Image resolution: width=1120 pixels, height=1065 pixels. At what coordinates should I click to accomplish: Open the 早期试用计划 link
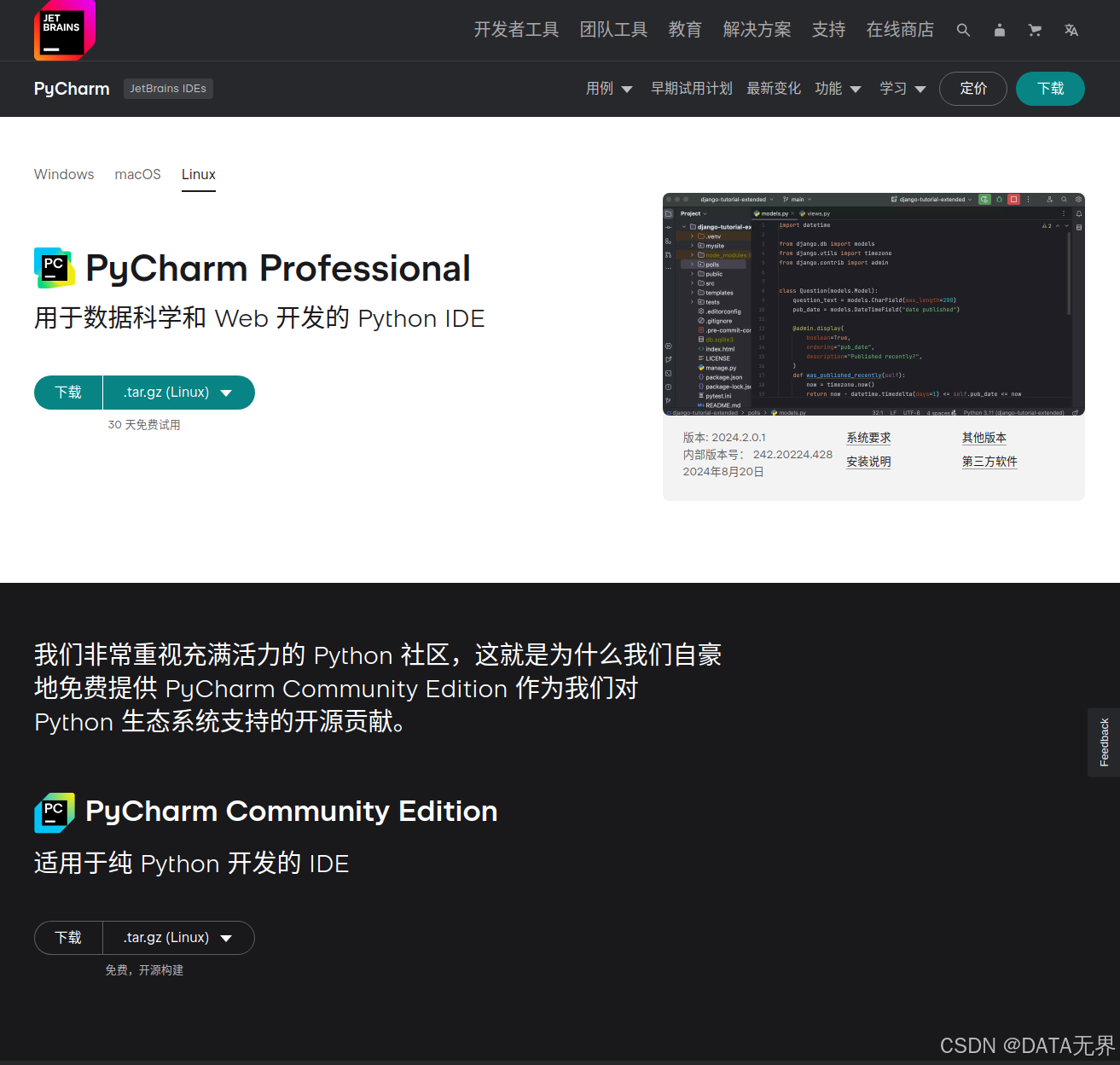pos(692,89)
